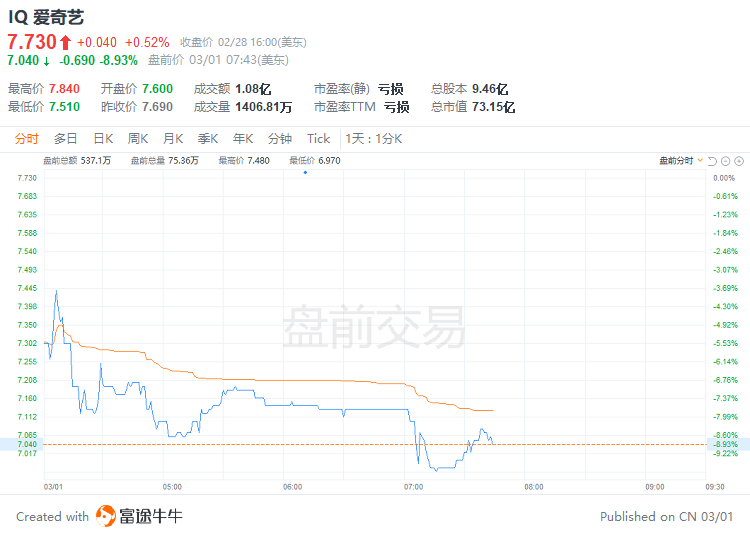Click the zoom in plus icon
The image size is (750, 537).
pos(739,161)
